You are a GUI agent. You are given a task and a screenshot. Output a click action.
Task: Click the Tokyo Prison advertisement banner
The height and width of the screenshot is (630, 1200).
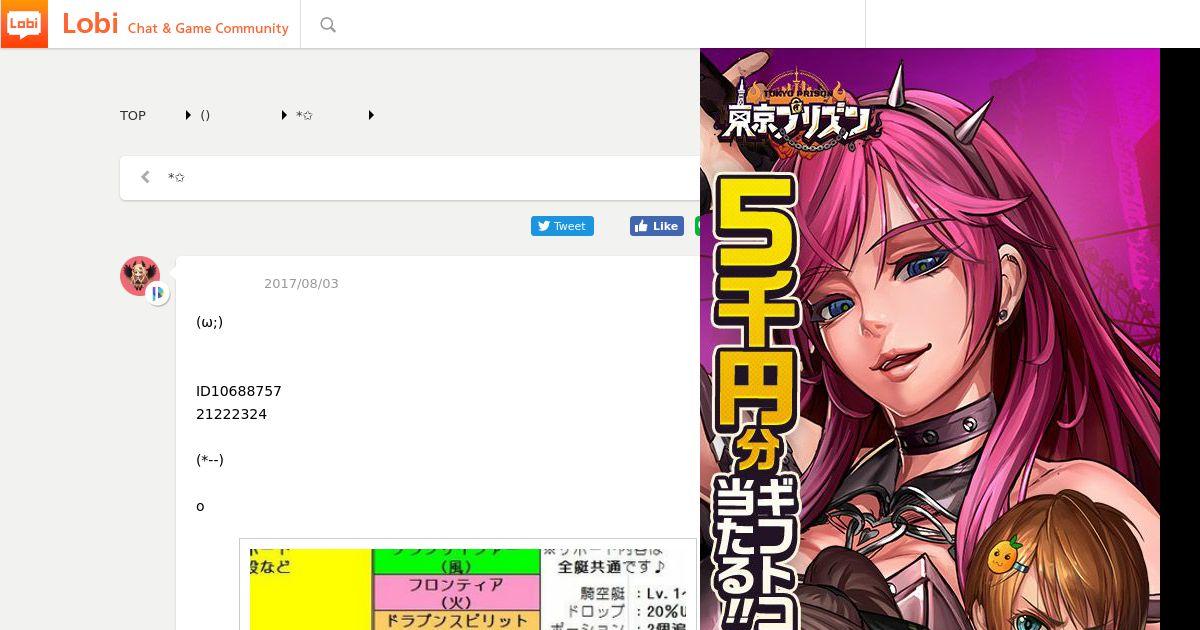tap(930, 339)
